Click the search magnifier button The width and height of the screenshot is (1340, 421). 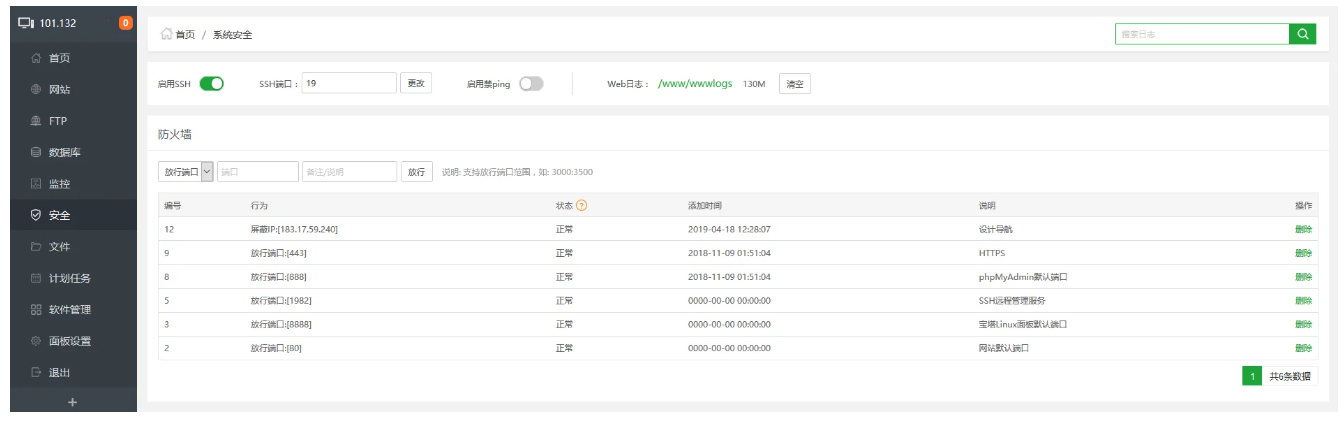click(1302, 34)
